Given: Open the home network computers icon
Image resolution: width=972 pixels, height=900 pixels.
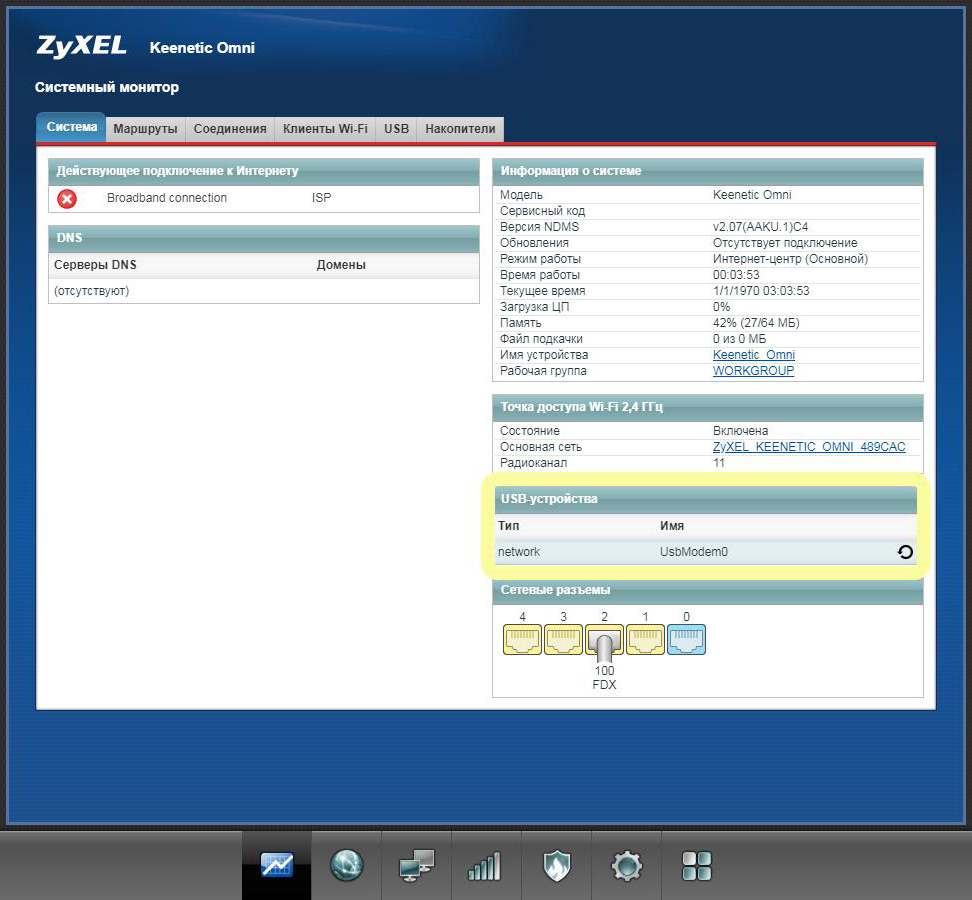Looking at the screenshot, I should (416, 865).
